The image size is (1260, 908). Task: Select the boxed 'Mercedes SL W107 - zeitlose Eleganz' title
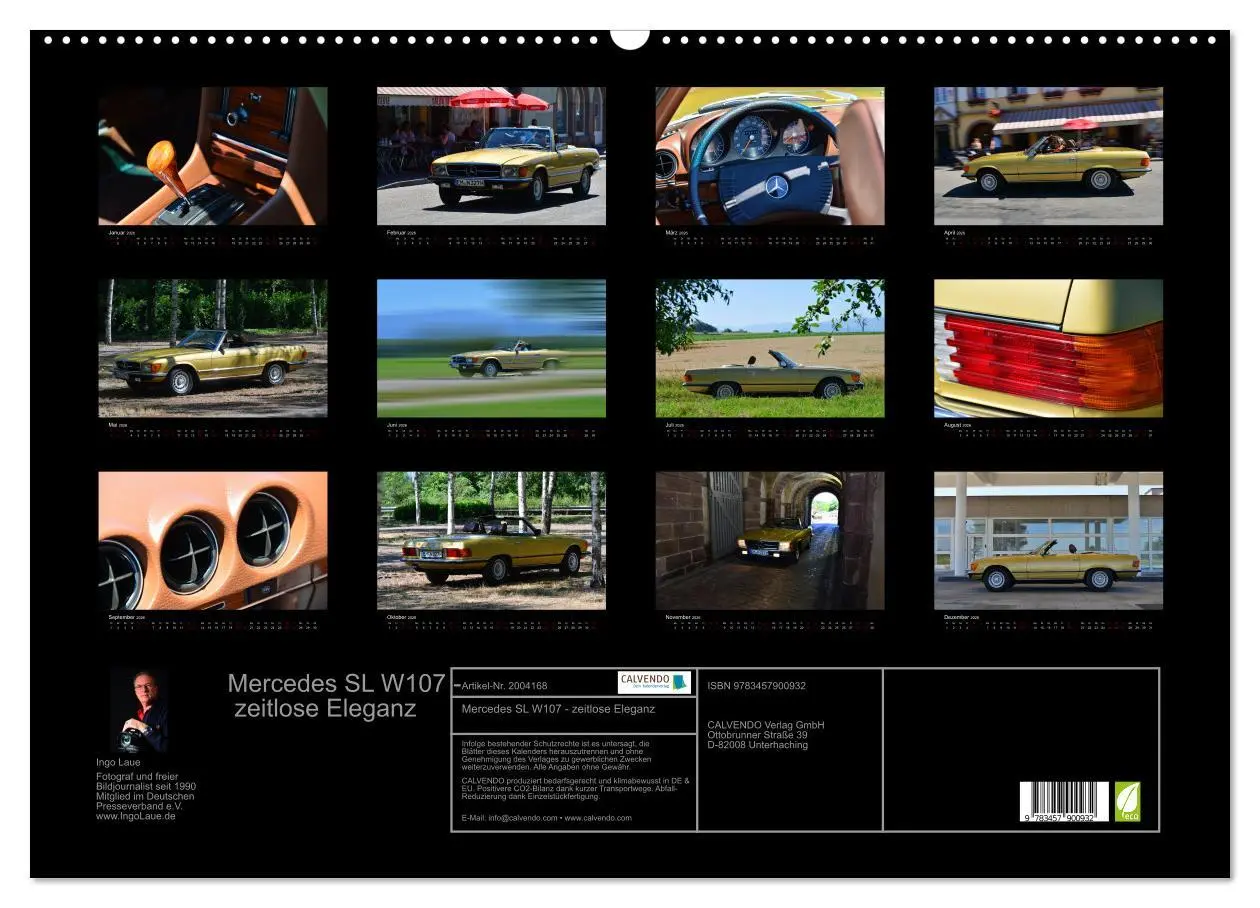click(x=558, y=708)
